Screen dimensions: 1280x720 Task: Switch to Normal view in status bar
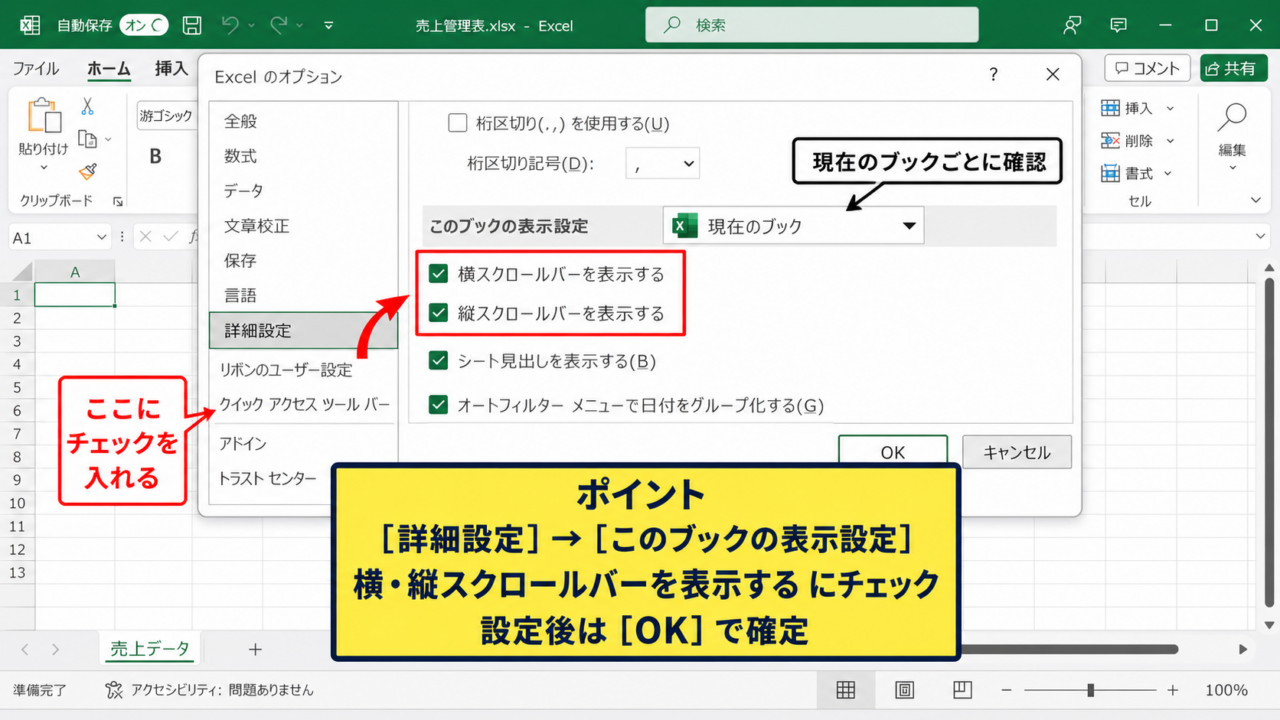pos(846,690)
